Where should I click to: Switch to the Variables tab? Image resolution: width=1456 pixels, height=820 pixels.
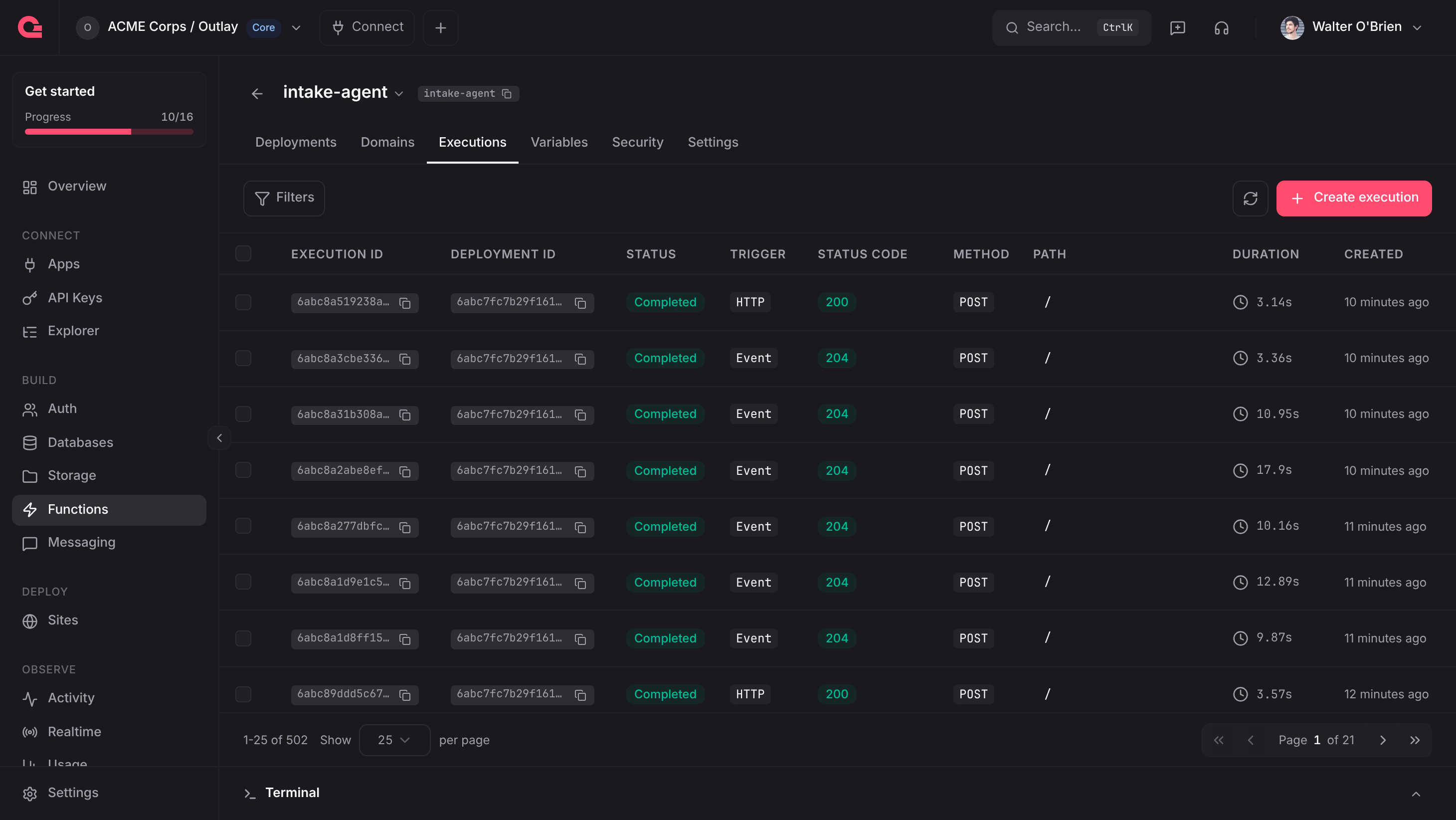(x=559, y=143)
